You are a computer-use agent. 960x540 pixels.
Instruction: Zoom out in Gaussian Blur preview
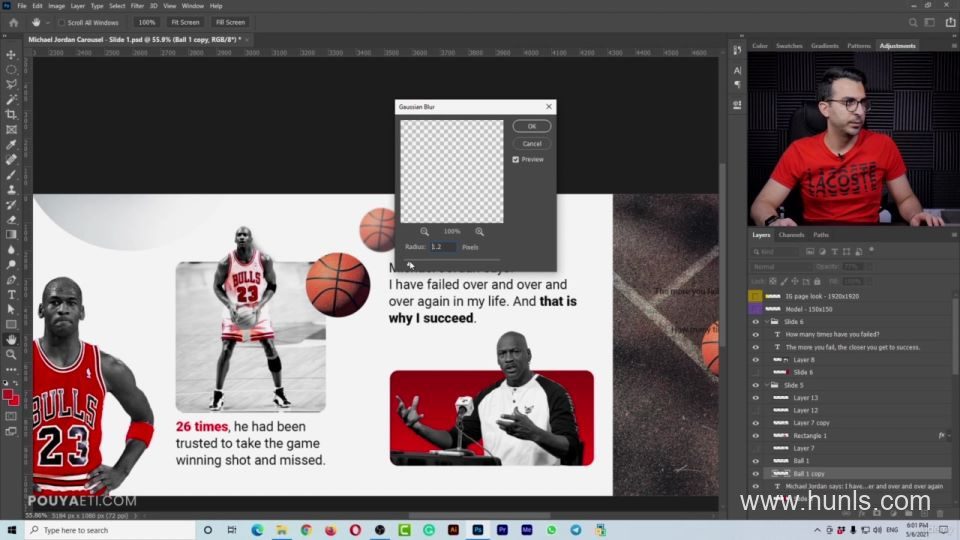(424, 231)
